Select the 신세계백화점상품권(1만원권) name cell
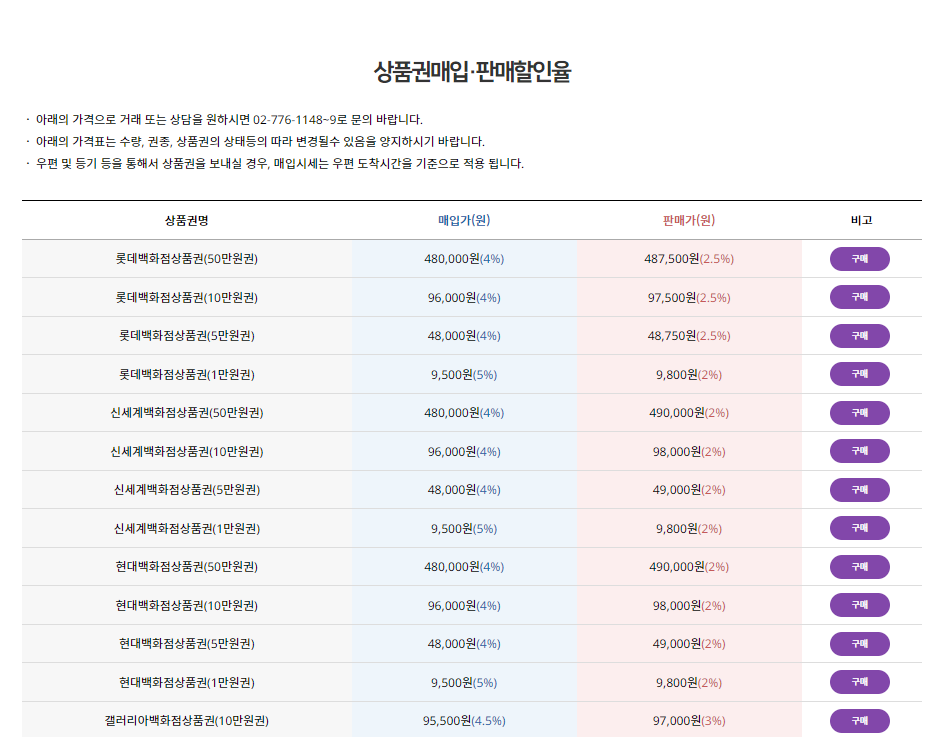931x737 pixels. pos(186,528)
